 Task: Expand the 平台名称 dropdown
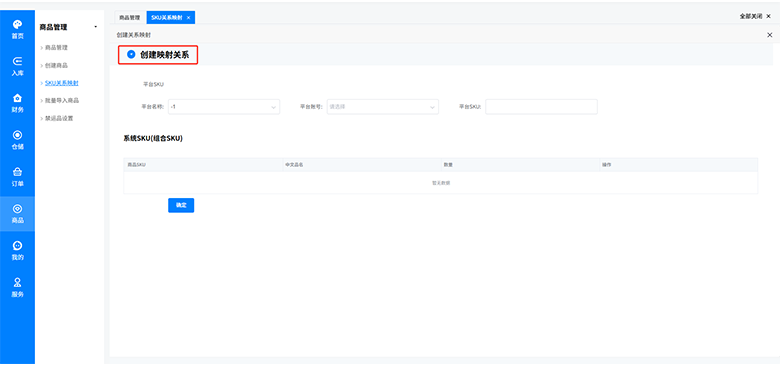tap(224, 107)
